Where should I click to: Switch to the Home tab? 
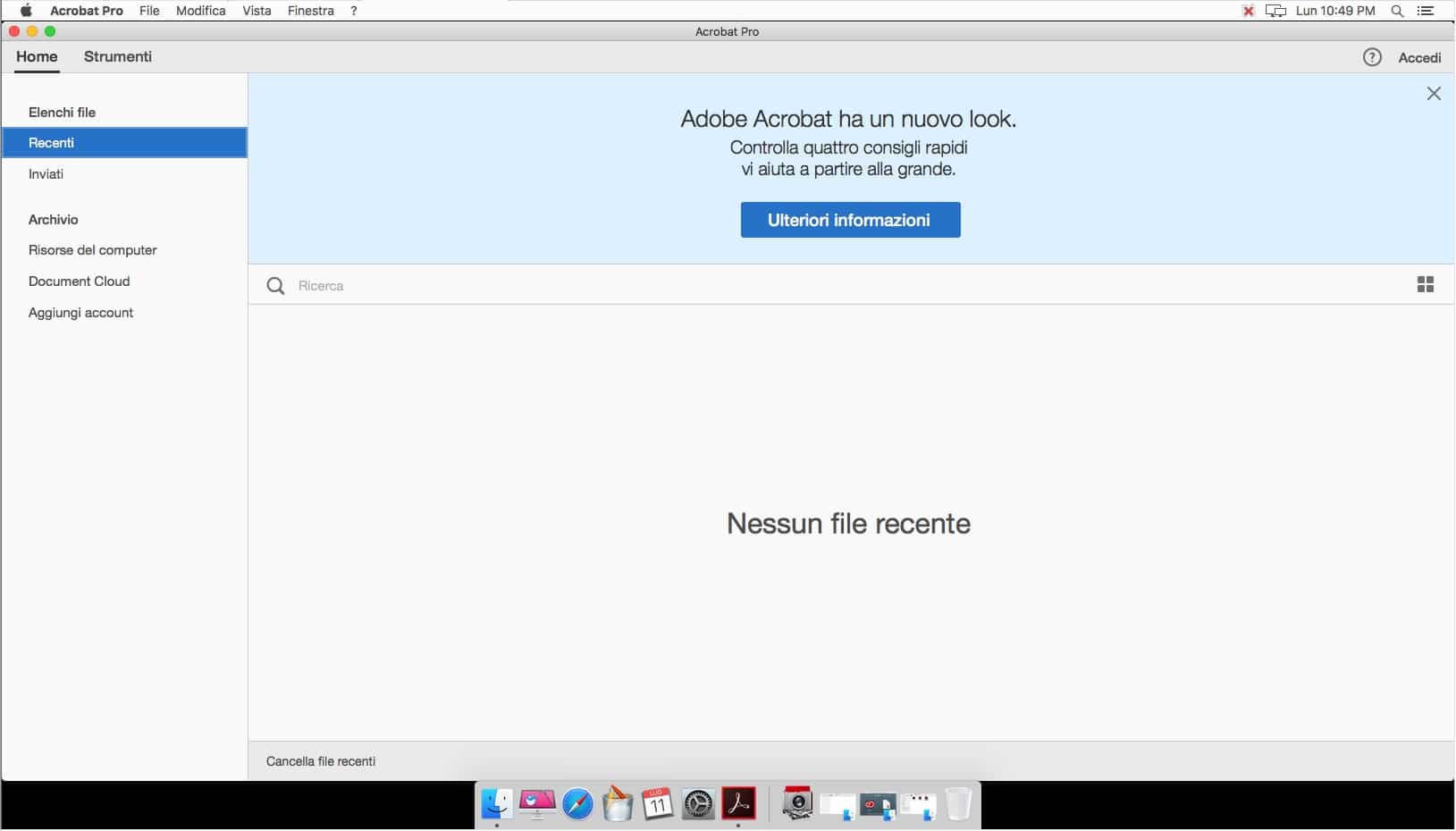37,56
